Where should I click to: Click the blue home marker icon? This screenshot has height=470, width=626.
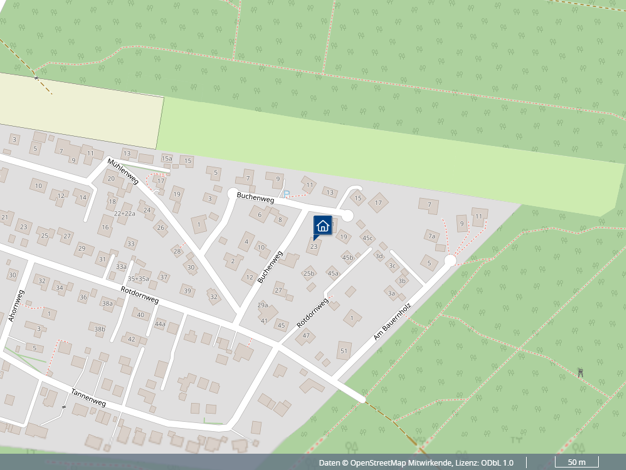click(323, 226)
